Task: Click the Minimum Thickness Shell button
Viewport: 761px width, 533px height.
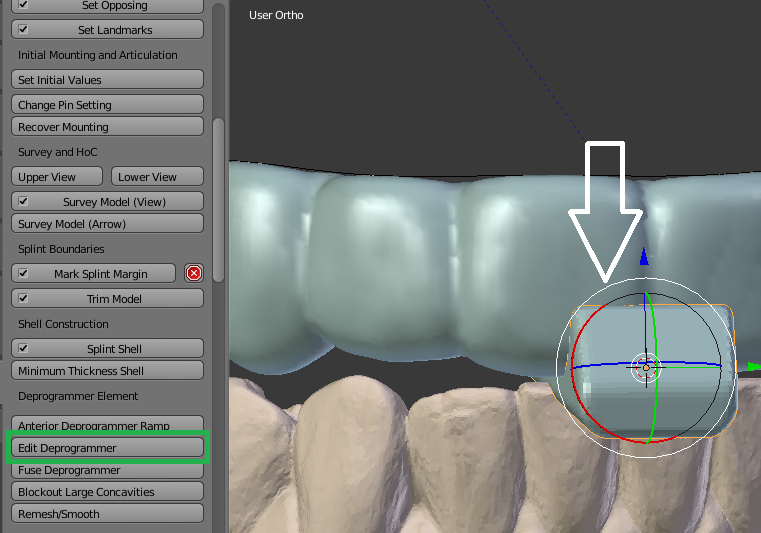Action: click(x=107, y=370)
